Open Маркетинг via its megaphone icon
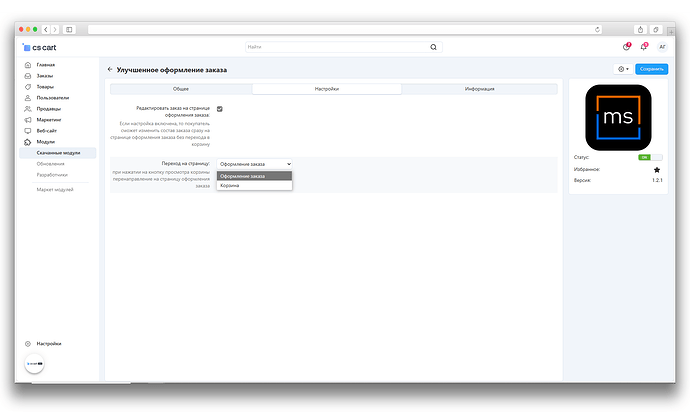 pyautogui.click(x=28, y=120)
